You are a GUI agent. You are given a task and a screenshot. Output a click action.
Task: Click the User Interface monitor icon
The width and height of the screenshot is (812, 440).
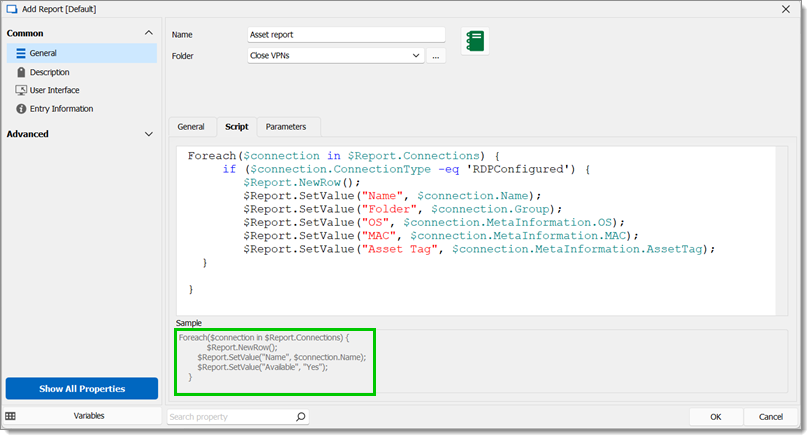click(21, 90)
